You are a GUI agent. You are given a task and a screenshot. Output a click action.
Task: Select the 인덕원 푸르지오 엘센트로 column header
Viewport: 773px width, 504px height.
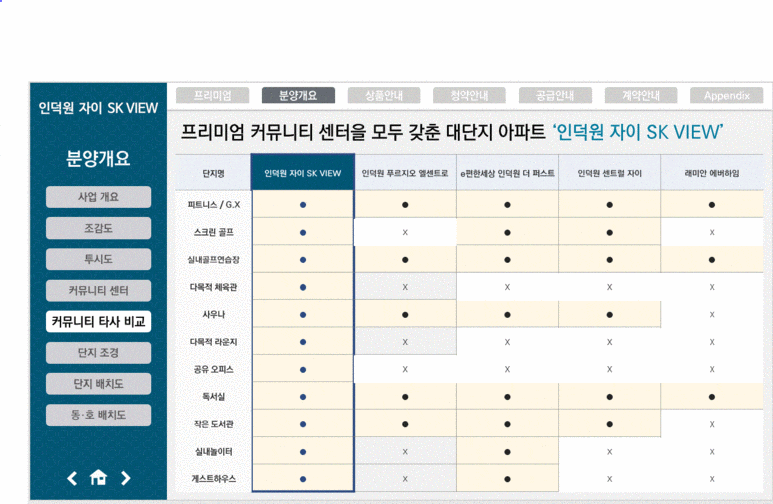point(405,173)
